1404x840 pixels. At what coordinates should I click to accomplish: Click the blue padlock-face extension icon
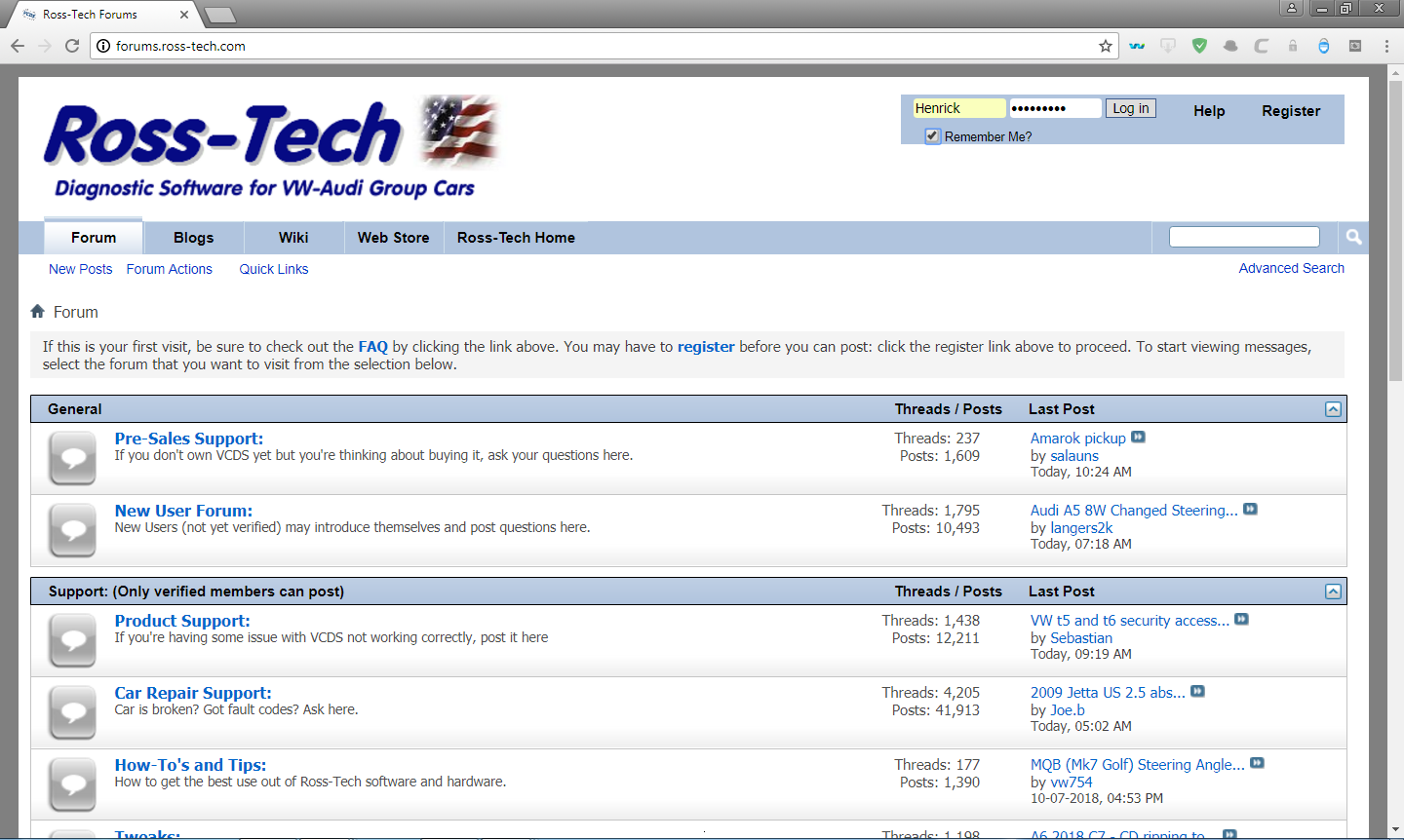1324,46
